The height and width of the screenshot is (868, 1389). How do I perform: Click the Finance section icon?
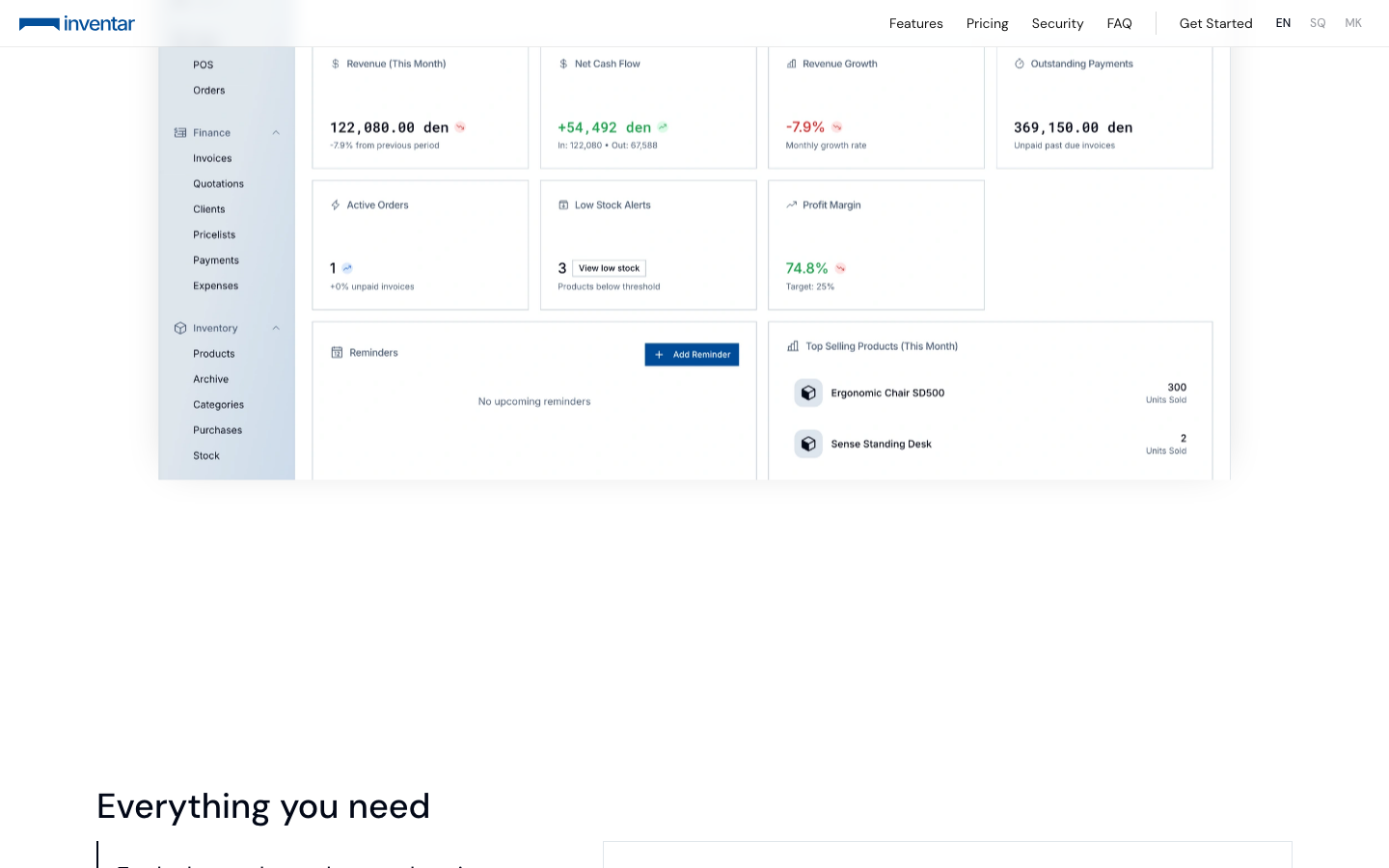180,133
